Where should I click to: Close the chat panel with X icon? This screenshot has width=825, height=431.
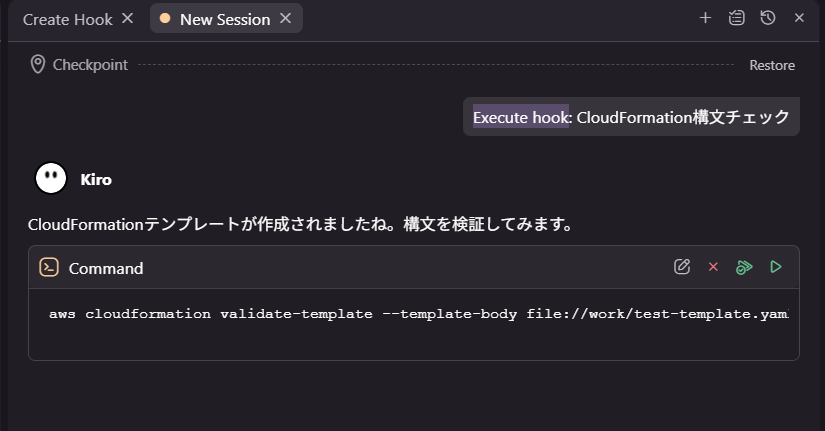coord(799,18)
